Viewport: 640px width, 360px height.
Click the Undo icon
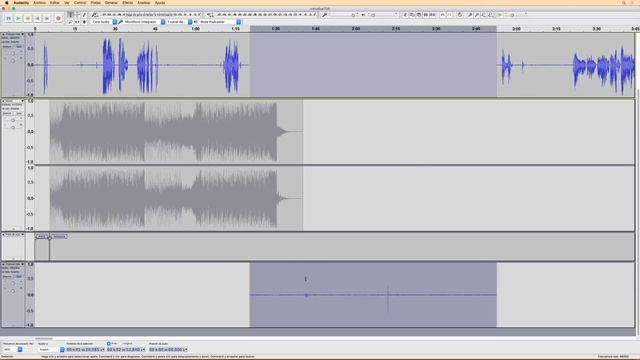tap(442, 15)
